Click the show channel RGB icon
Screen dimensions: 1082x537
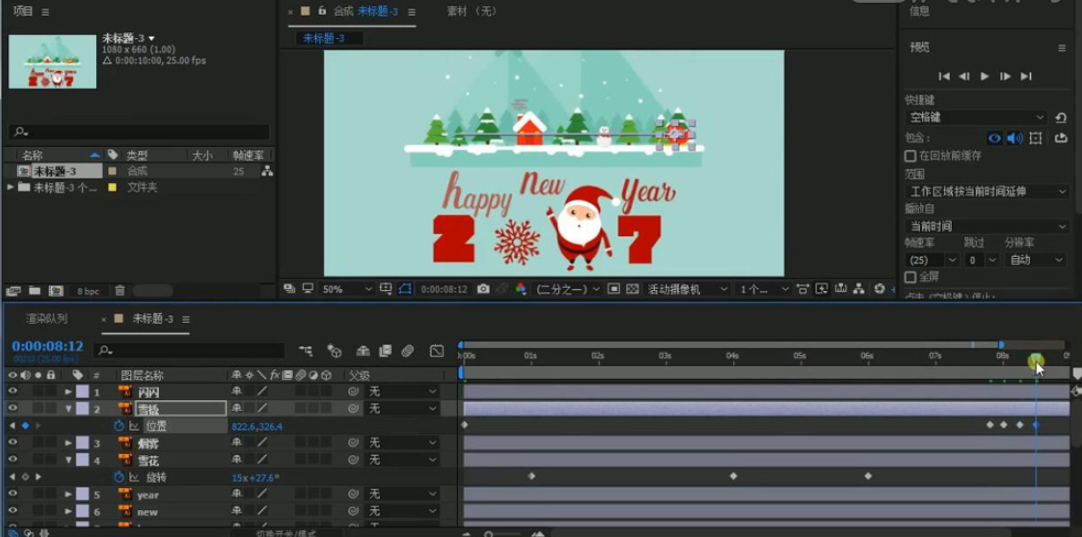point(520,289)
